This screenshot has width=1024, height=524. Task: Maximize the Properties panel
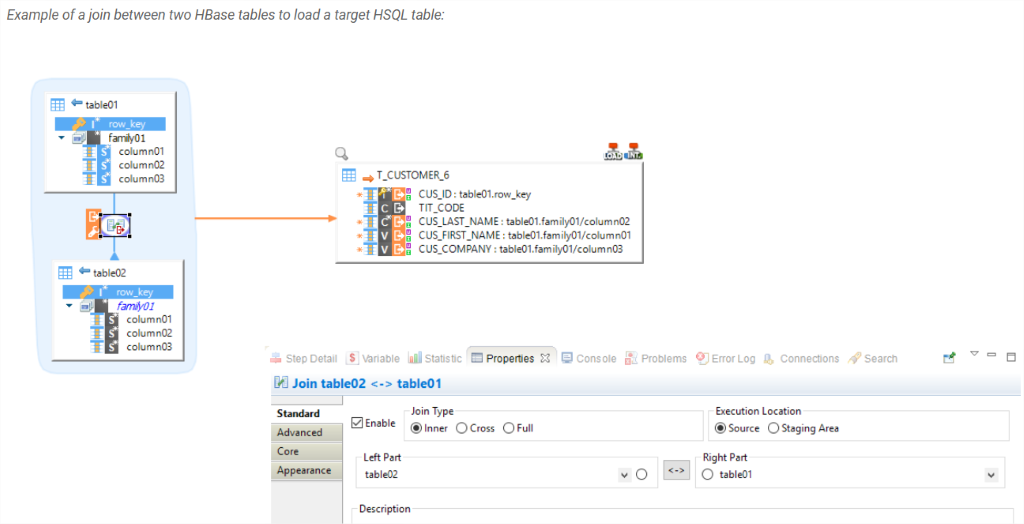[x=1011, y=357]
